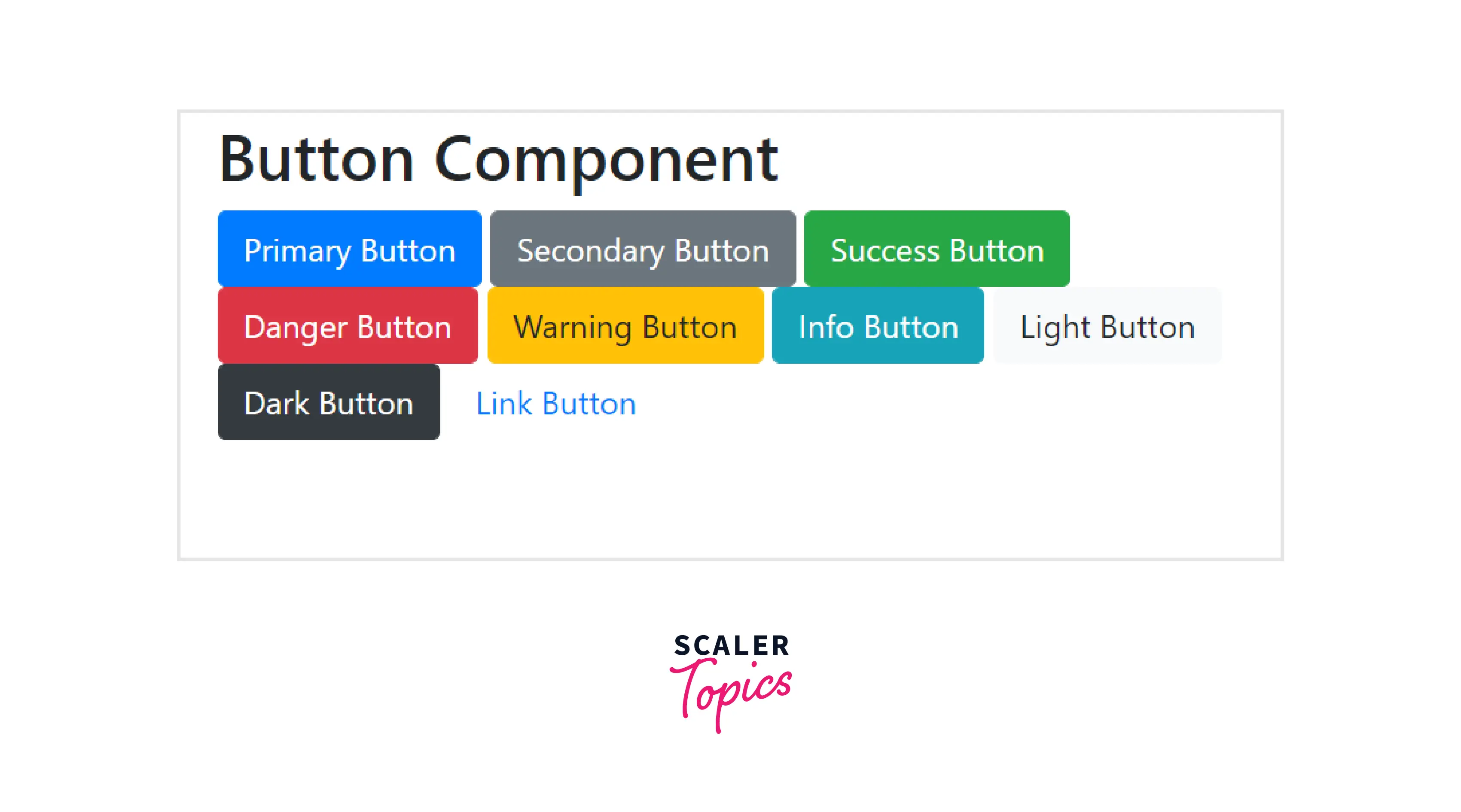Click the word Link in blue text

(x=503, y=403)
